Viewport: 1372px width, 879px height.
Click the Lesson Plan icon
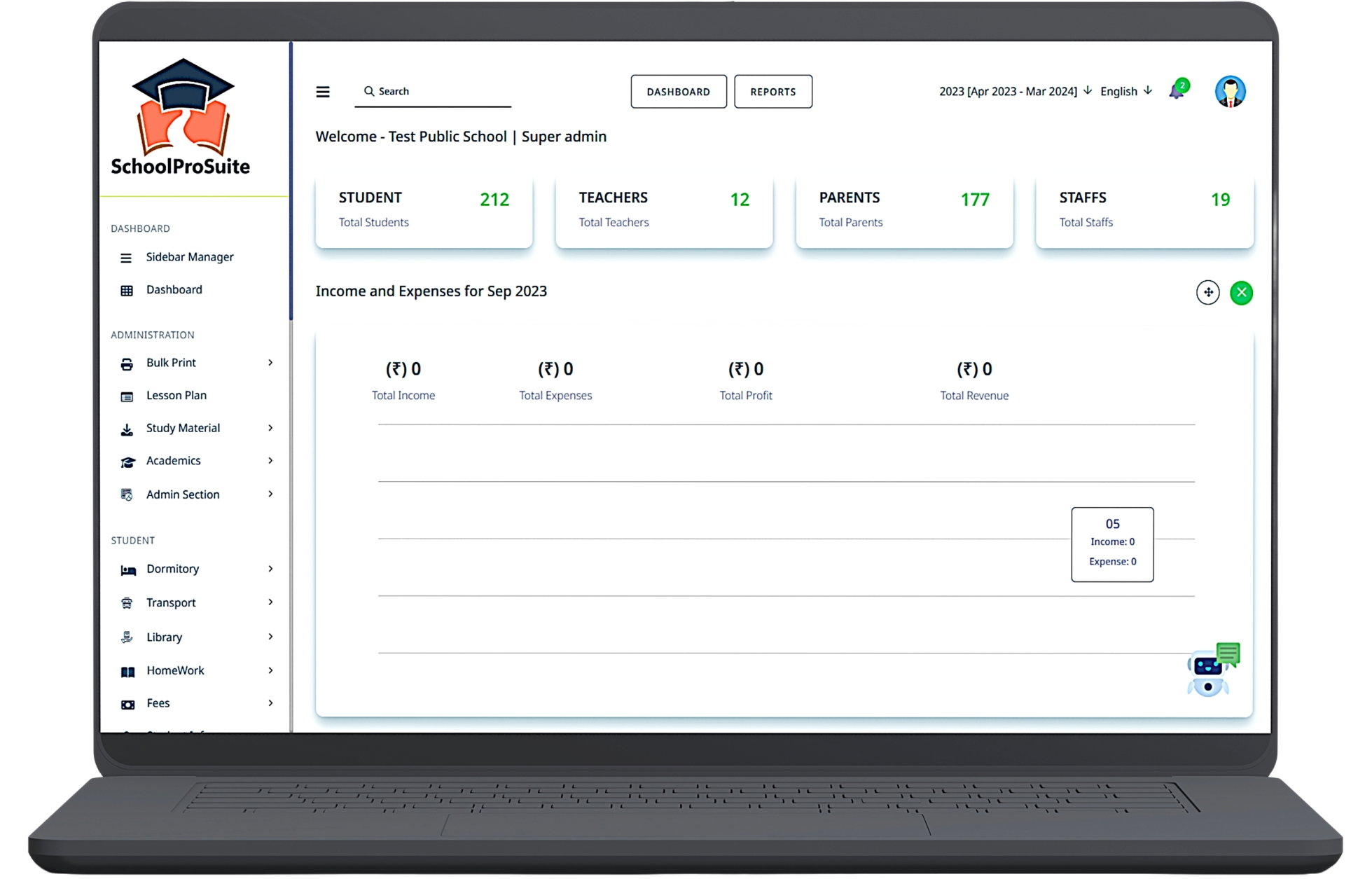[127, 396]
